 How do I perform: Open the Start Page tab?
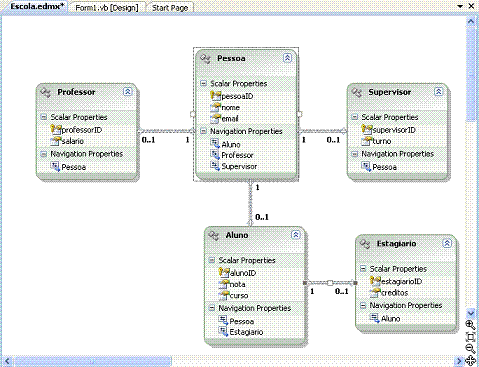pyautogui.click(x=170, y=8)
